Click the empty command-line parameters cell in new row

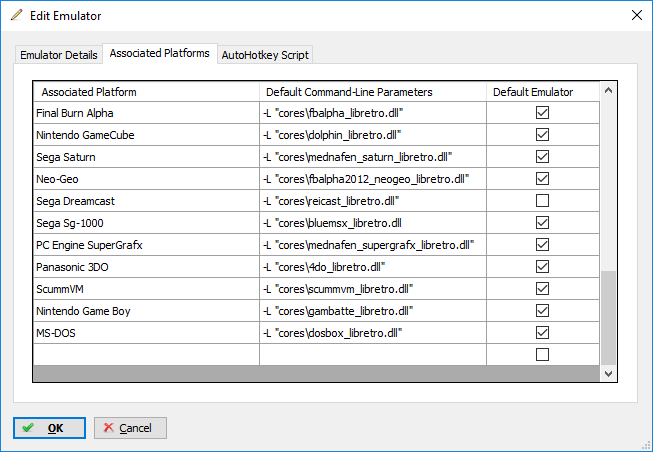[373, 355]
